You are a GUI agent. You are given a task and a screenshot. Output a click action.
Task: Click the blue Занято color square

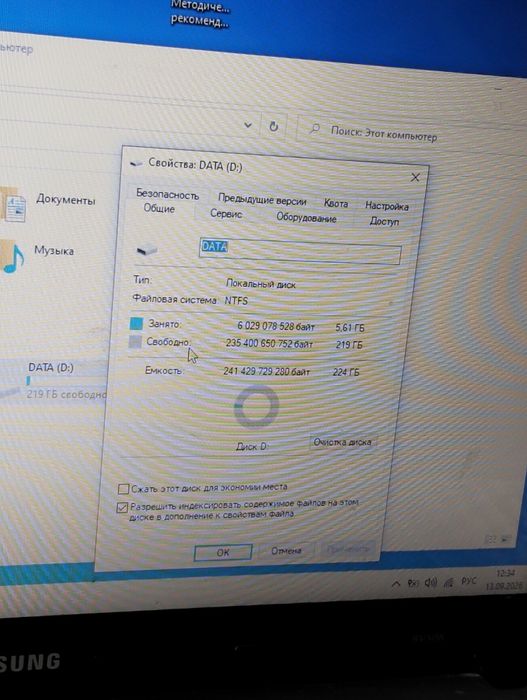136,323
